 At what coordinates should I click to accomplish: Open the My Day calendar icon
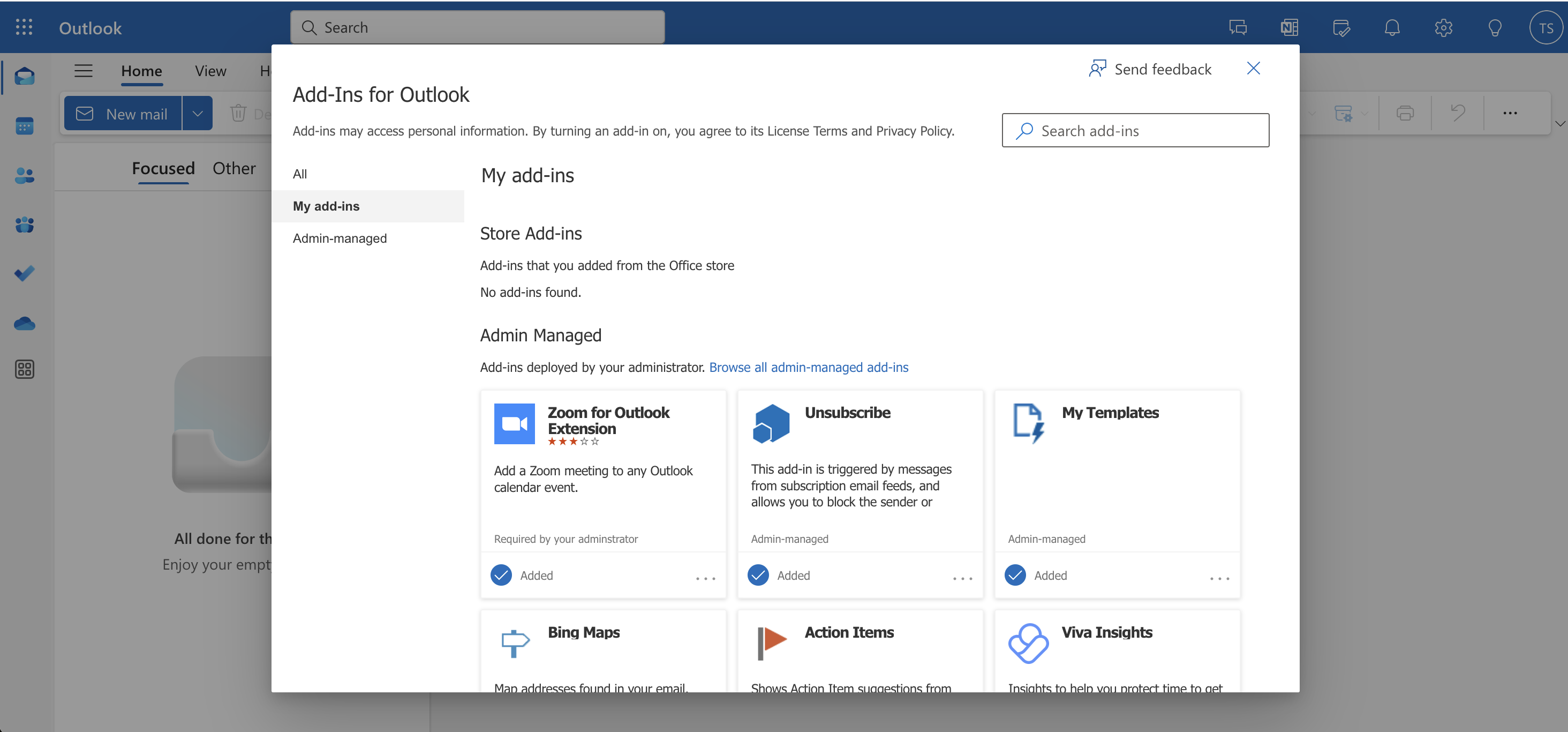(1341, 27)
